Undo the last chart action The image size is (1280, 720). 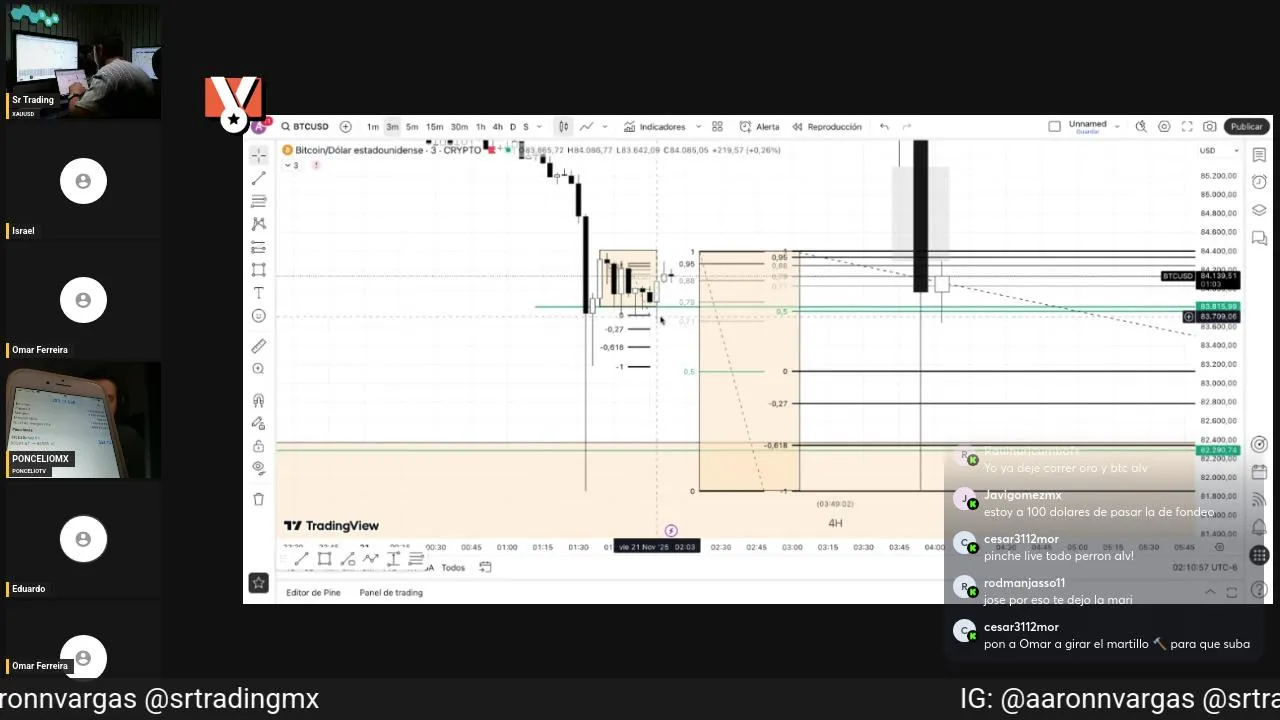[x=884, y=127]
